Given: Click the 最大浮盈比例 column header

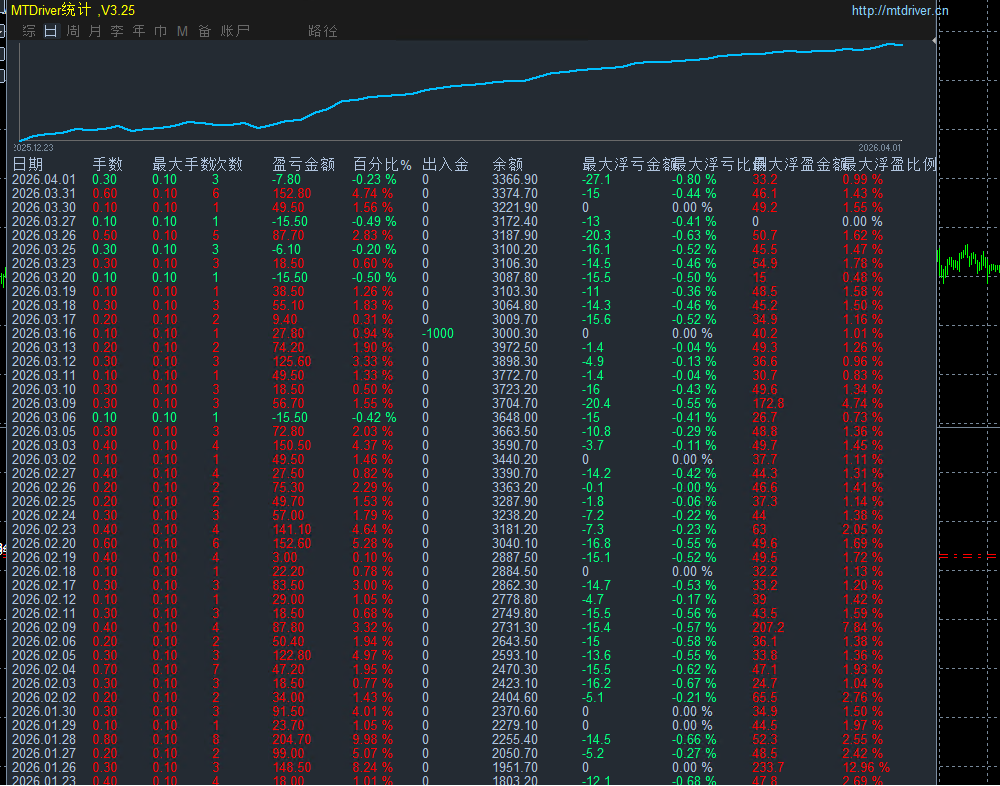Looking at the screenshot, I should (889, 165).
